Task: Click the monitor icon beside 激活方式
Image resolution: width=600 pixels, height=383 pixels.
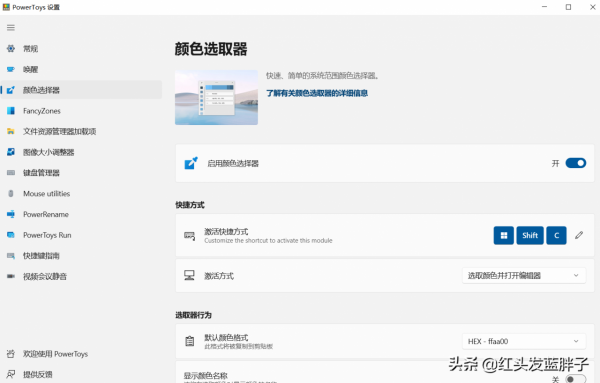Action: [189, 275]
